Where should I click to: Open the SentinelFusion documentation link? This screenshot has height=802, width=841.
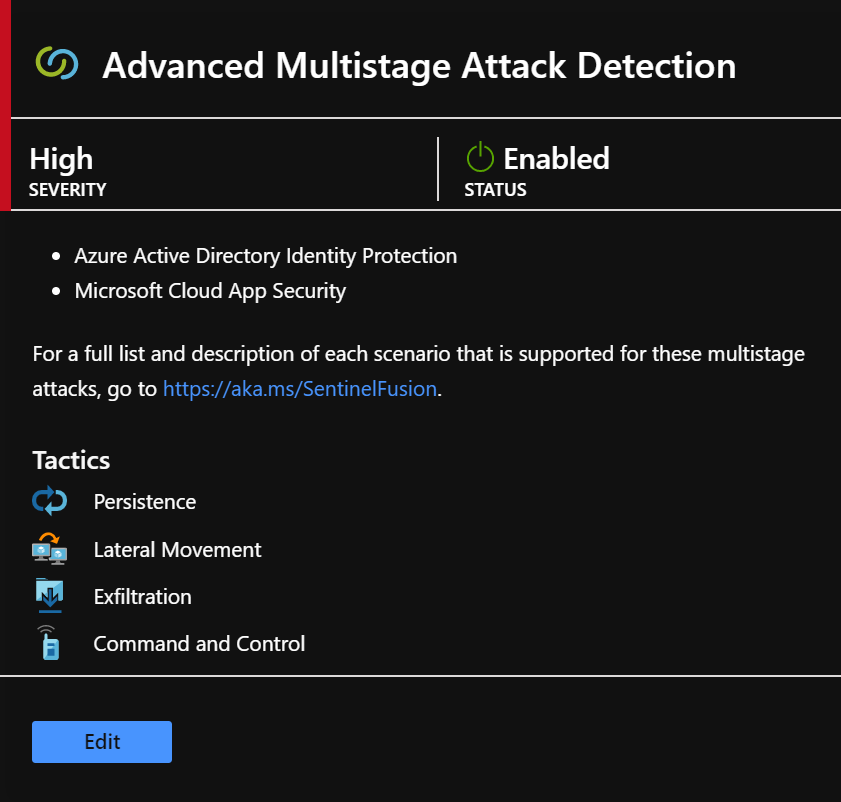click(x=299, y=388)
